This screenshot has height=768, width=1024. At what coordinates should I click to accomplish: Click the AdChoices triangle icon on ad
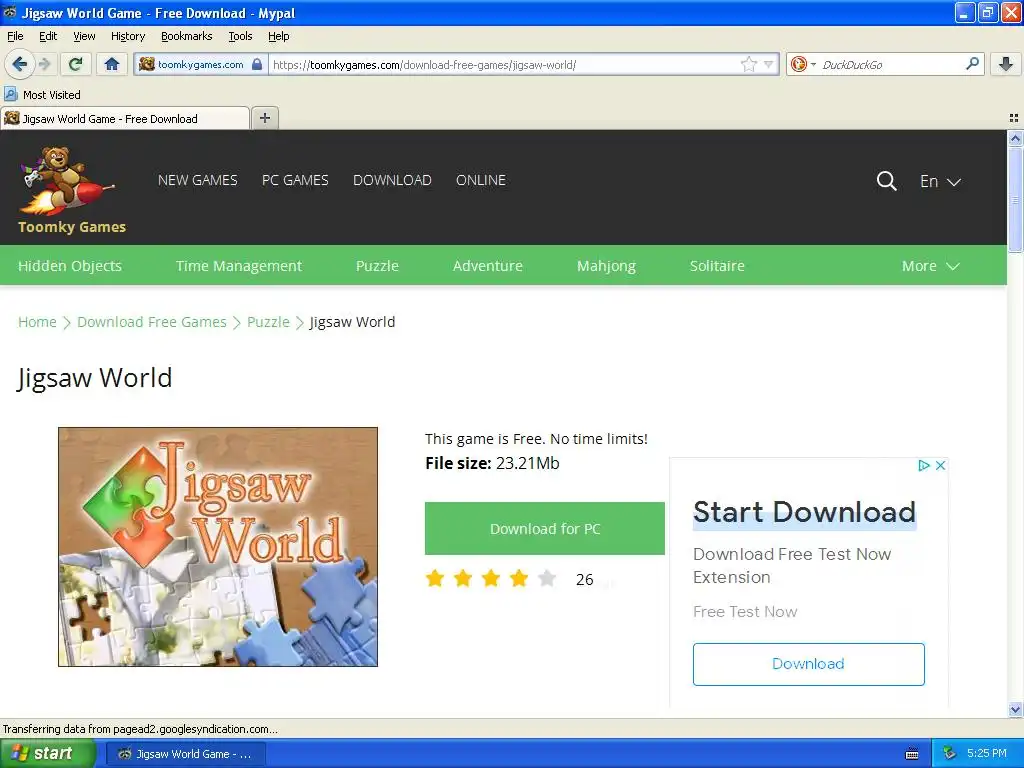pos(923,465)
